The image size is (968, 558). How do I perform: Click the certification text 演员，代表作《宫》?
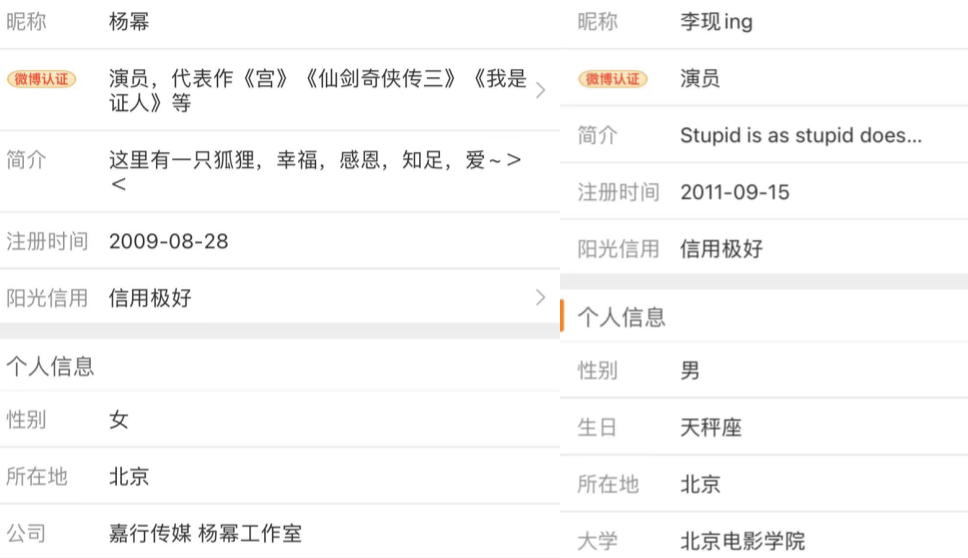click(199, 78)
